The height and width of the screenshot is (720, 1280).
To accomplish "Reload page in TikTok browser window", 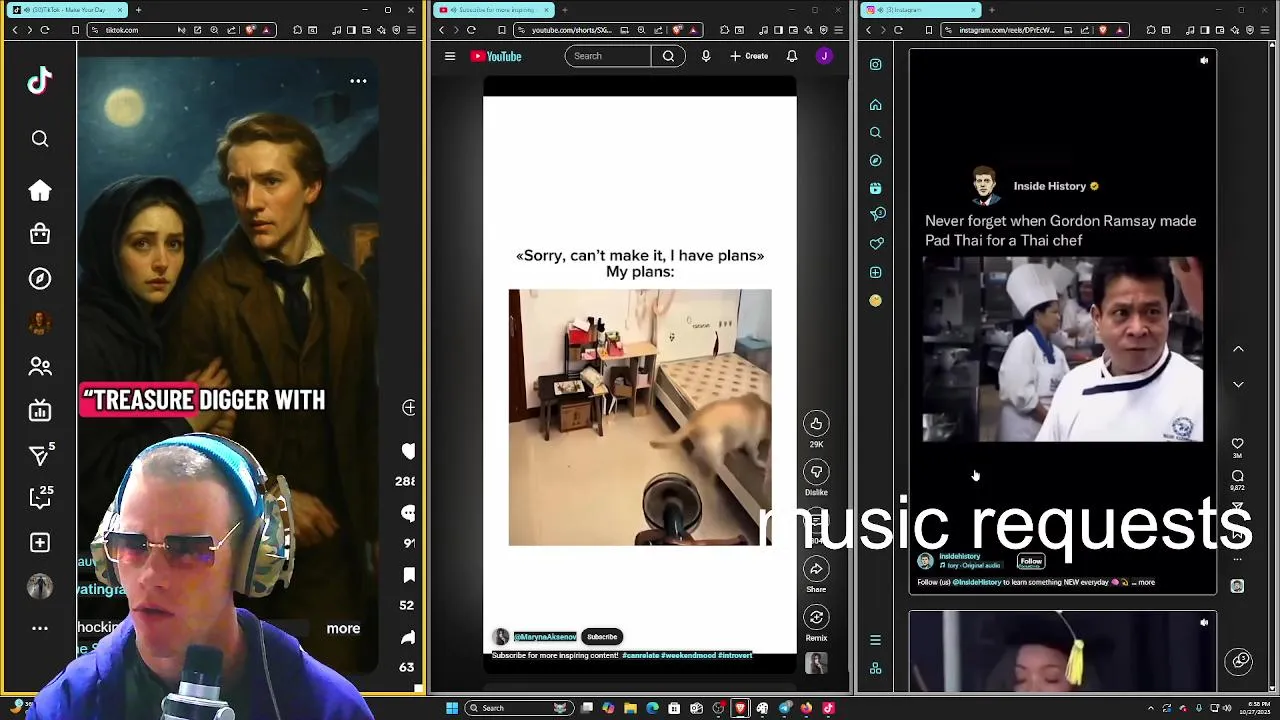I will tap(45, 30).
